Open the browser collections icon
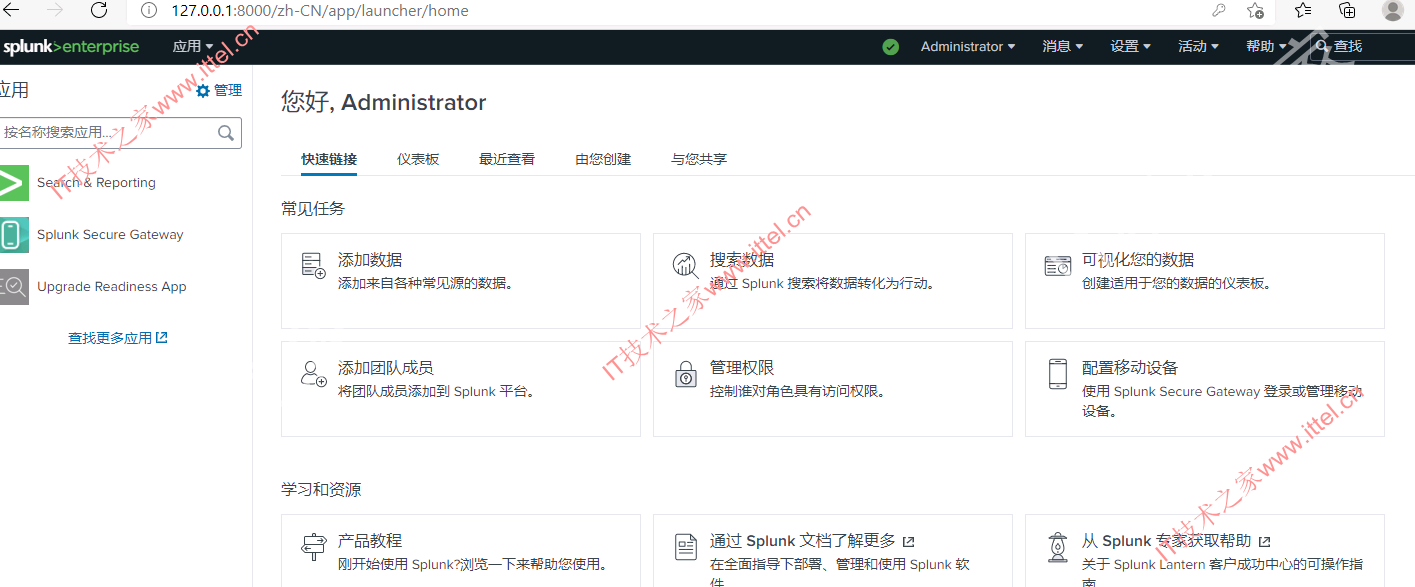The height and width of the screenshot is (587, 1415). click(x=1347, y=11)
